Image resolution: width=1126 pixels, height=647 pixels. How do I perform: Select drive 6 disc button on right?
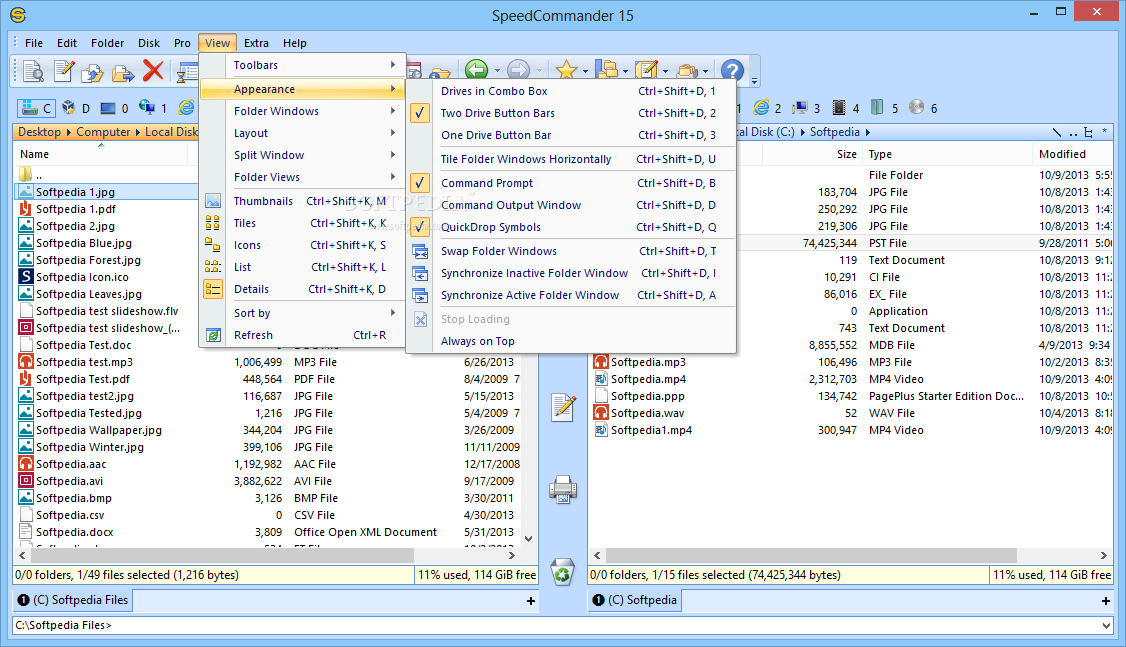click(x=923, y=108)
